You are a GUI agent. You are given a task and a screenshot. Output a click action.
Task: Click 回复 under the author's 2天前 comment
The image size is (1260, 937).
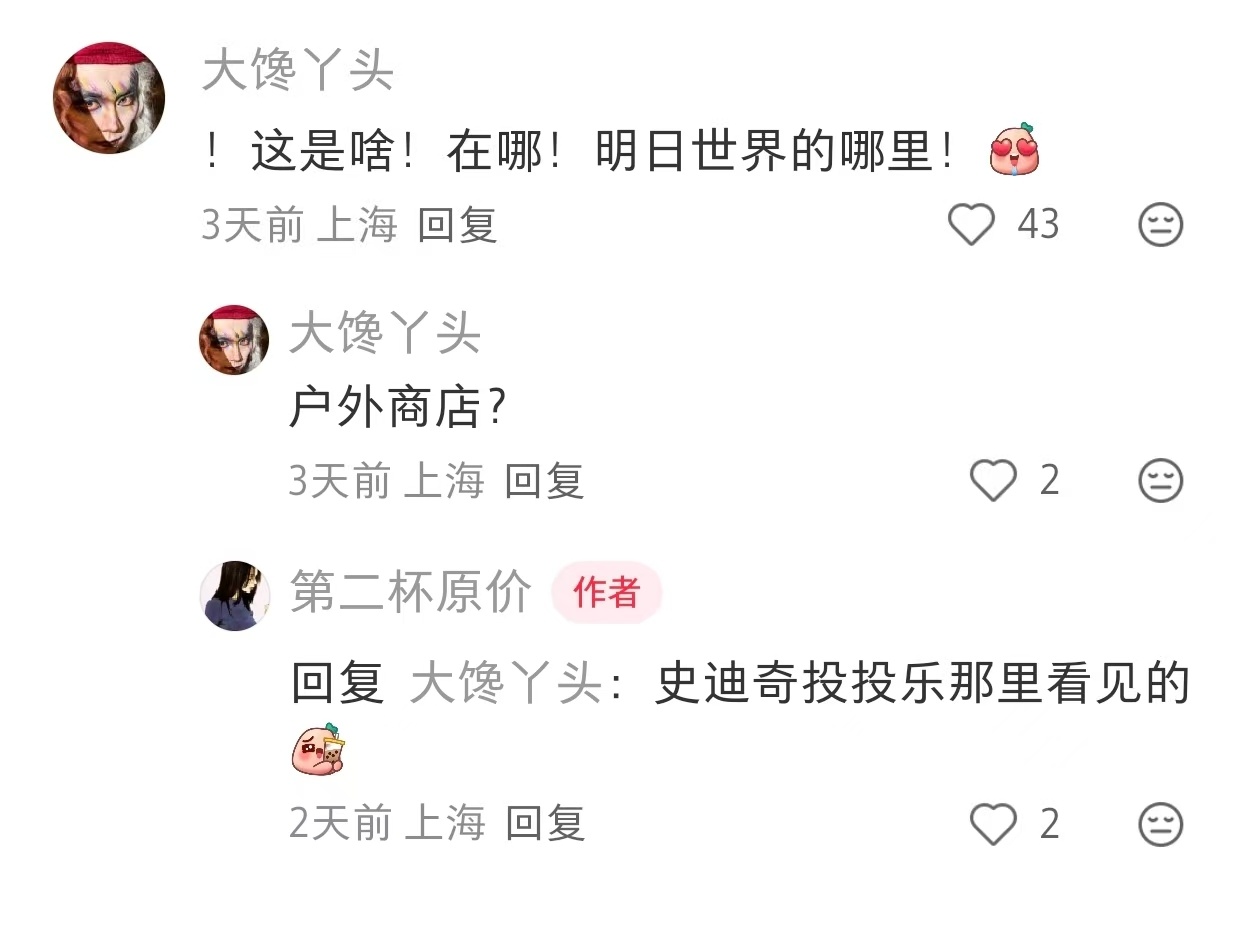coord(545,824)
